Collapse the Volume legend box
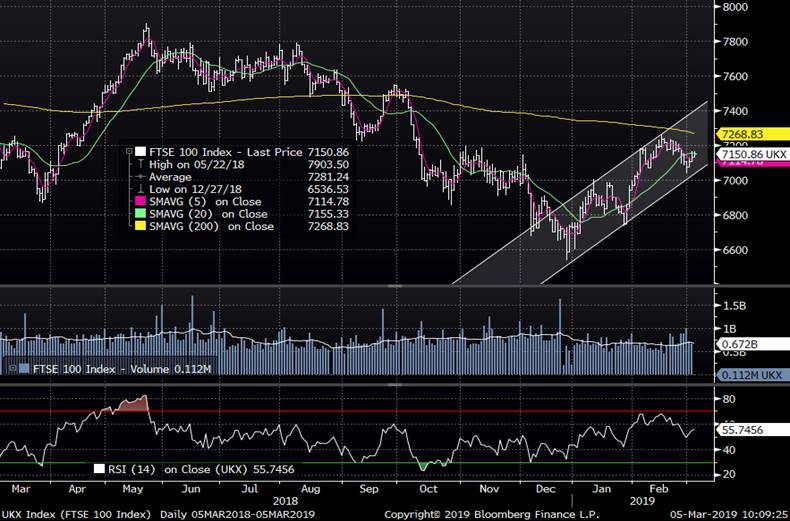 click(x=13, y=368)
